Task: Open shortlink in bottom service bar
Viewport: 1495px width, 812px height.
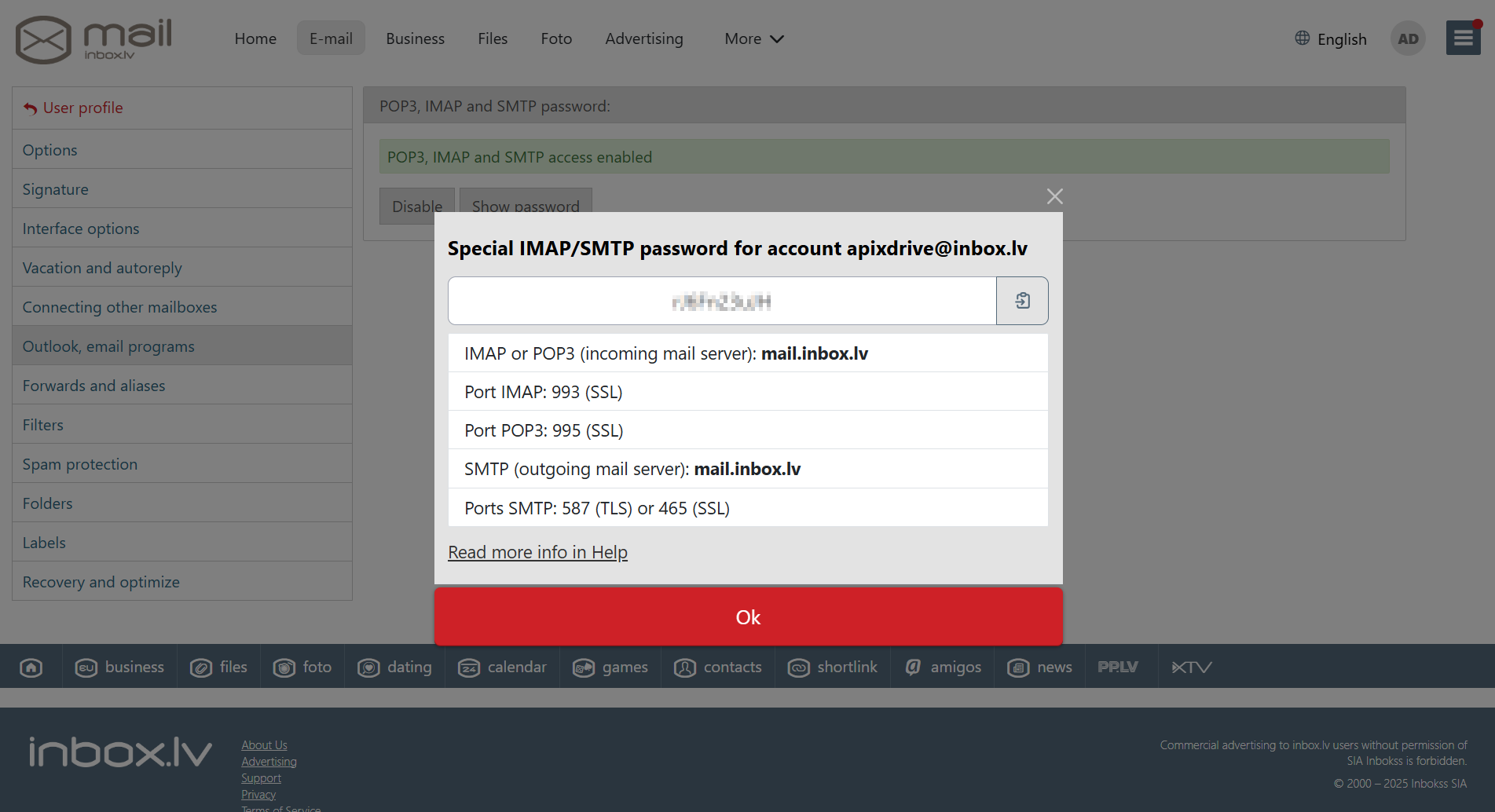Action: click(833, 668)
